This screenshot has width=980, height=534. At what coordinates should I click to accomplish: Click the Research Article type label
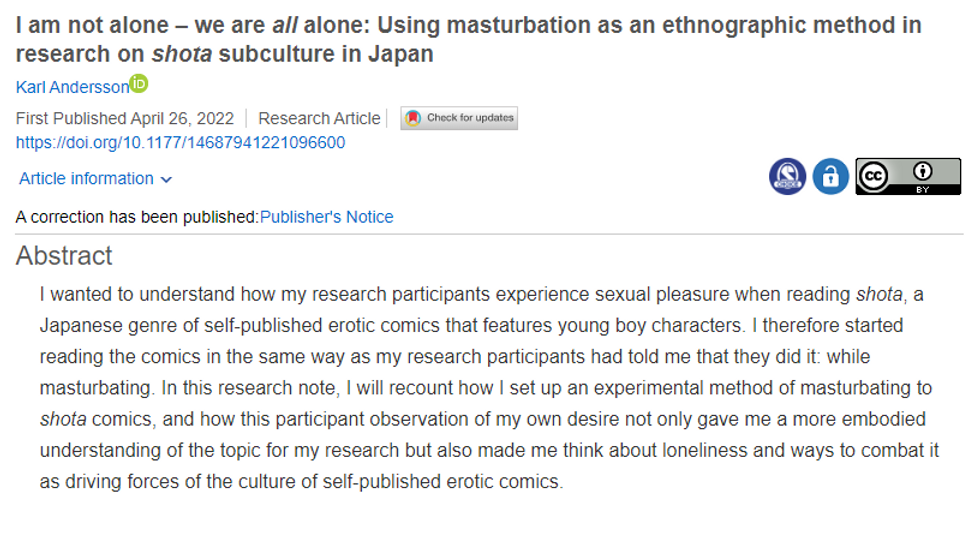coord(319,118)
